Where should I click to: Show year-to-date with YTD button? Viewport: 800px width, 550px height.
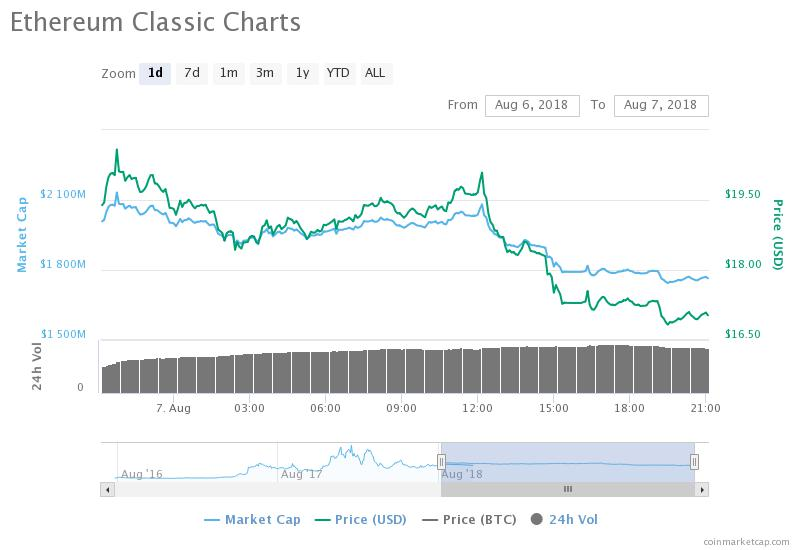coord(338,73)
